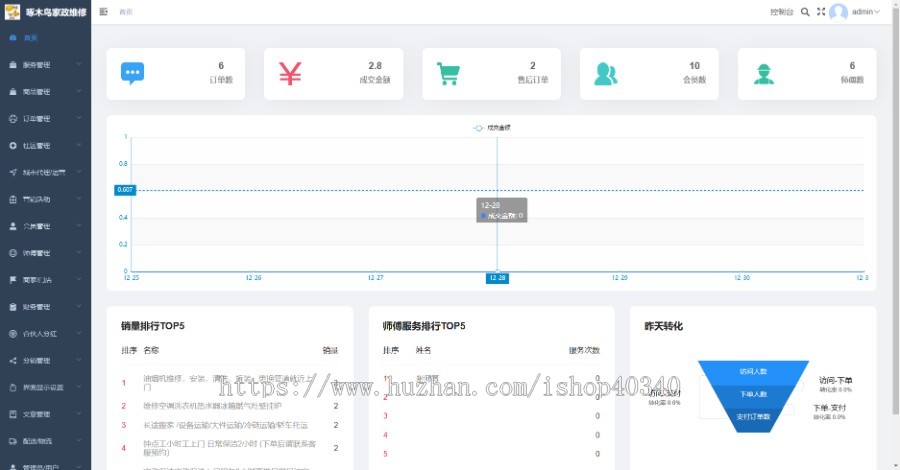Open the search magnifier icon
This screenshot has width=900, height=470.
coord(805,11)
